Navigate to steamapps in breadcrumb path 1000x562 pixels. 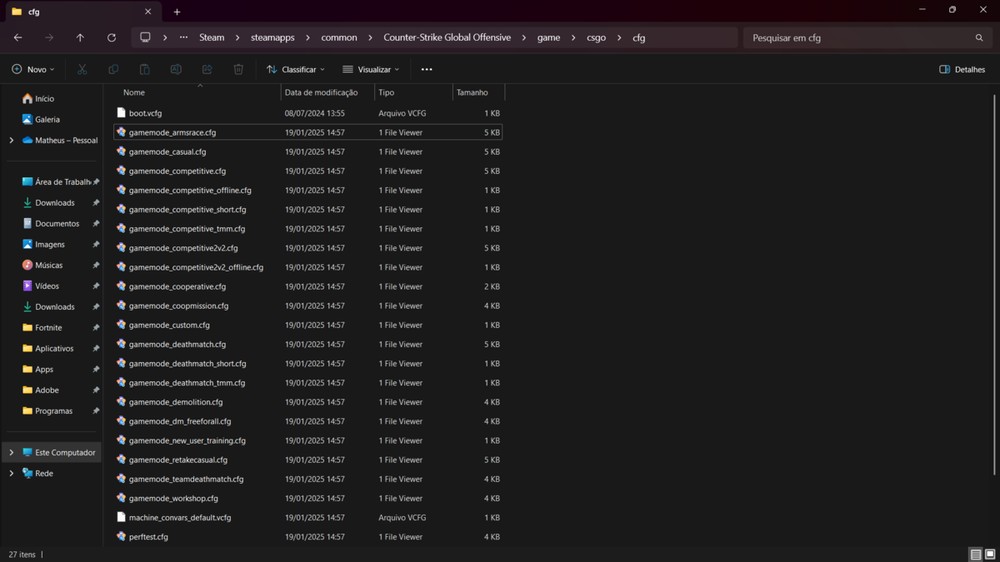click(273, 38)
